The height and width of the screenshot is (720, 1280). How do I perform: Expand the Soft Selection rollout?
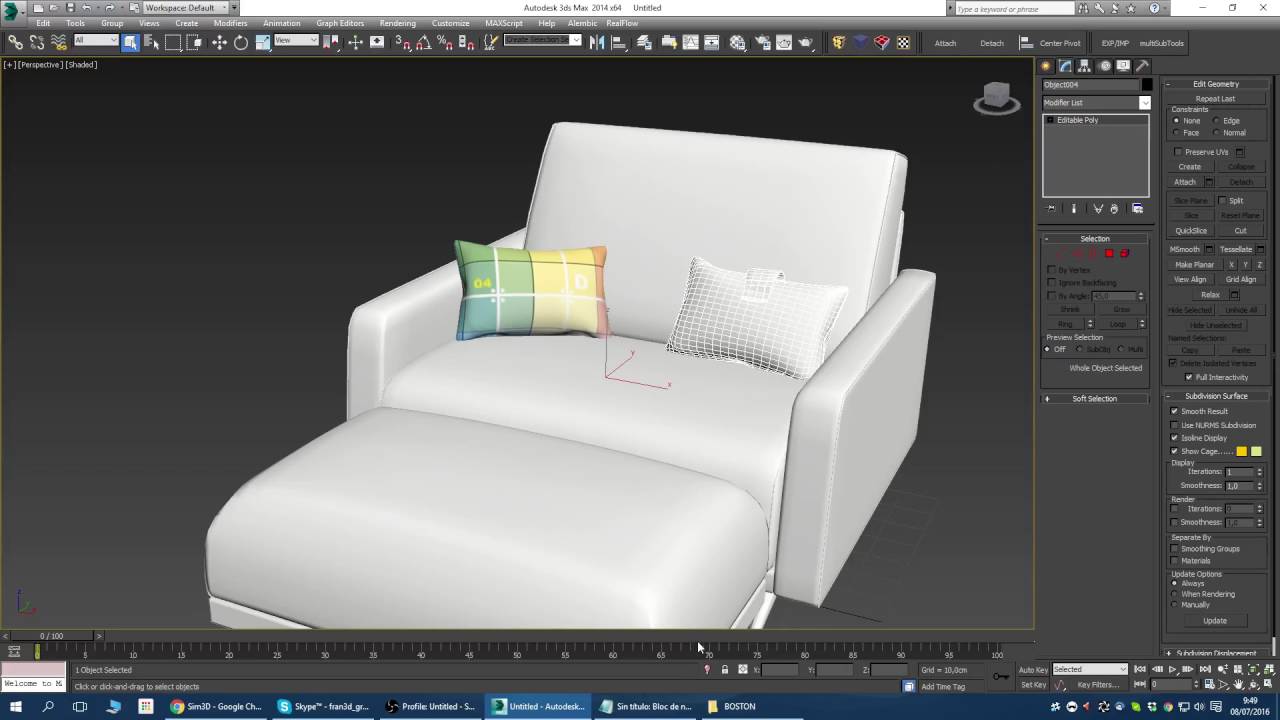click(1095, 399)
